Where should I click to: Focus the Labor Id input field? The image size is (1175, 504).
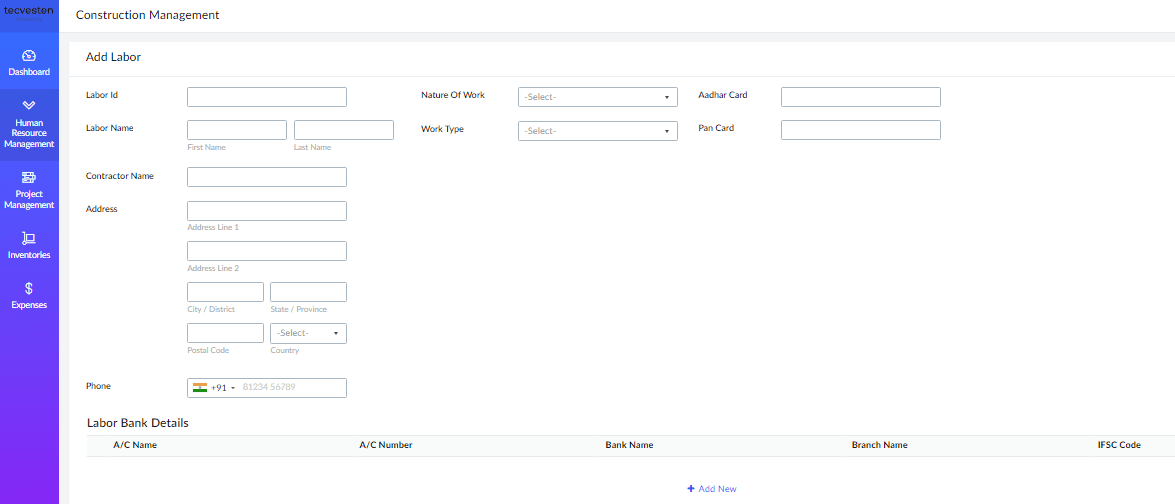pyautogui.click(x=266, y=97)
